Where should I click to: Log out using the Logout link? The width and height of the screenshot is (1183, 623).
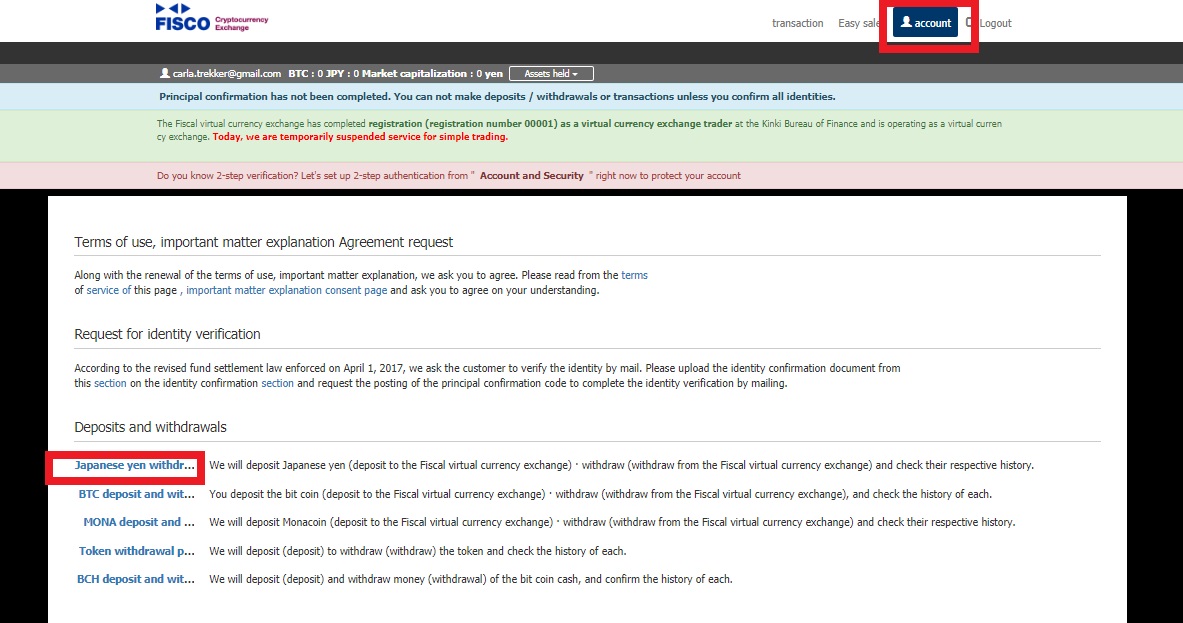tap(995, 23)
